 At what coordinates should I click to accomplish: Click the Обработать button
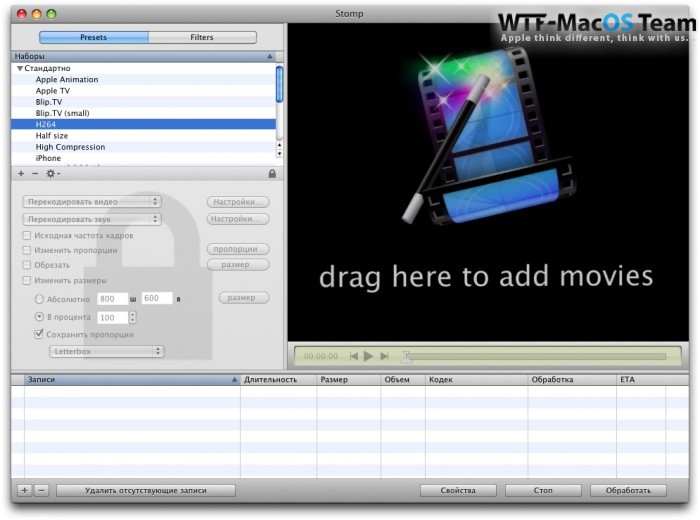[628, 491]
